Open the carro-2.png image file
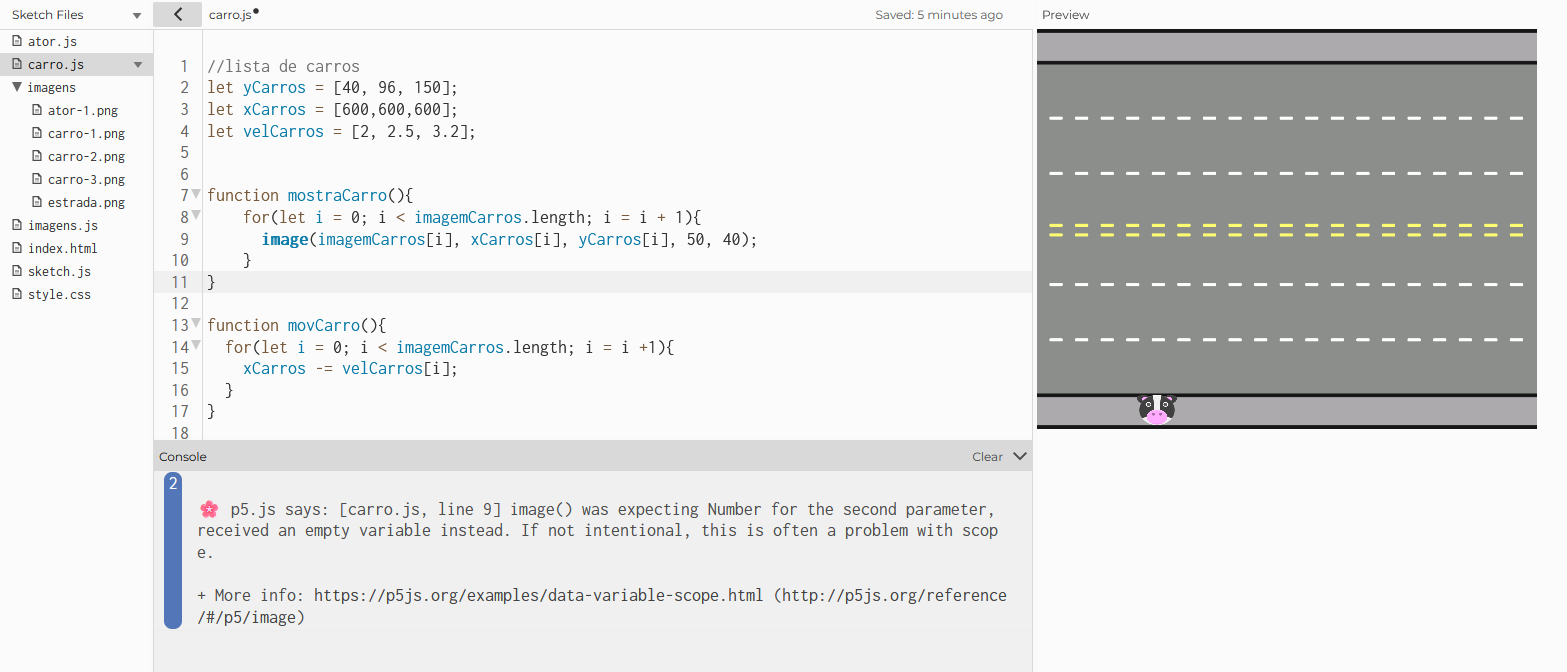This screenshot has height=672, width=1567. tap(86, 156)
